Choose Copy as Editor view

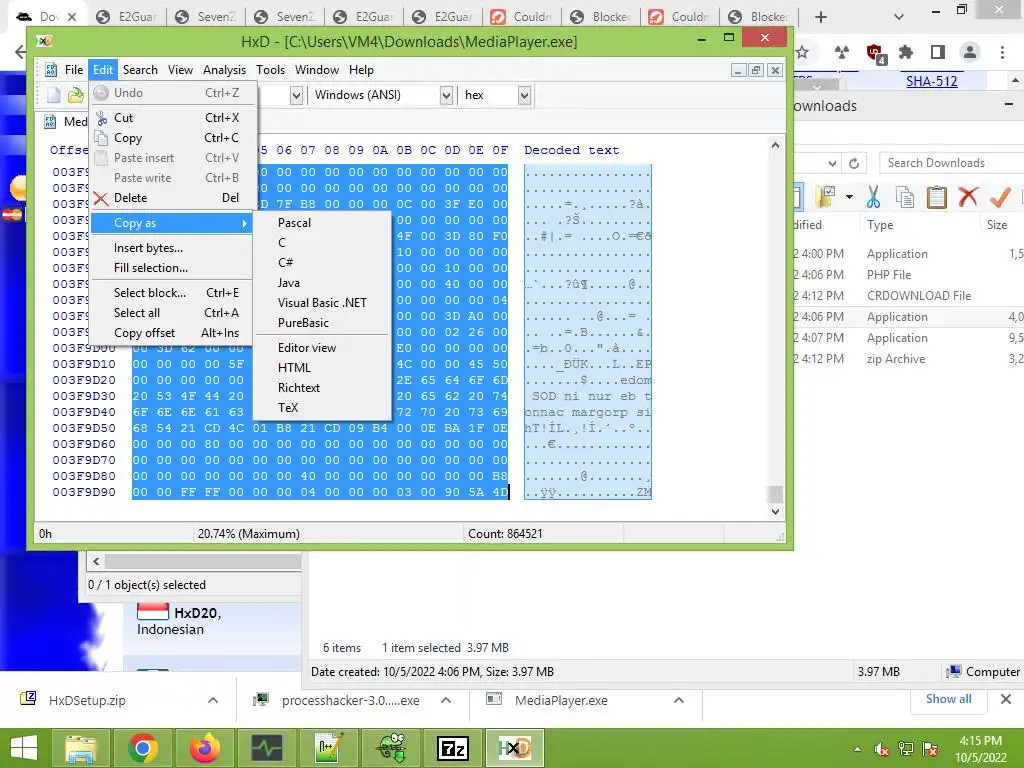(x=324, y=348)
